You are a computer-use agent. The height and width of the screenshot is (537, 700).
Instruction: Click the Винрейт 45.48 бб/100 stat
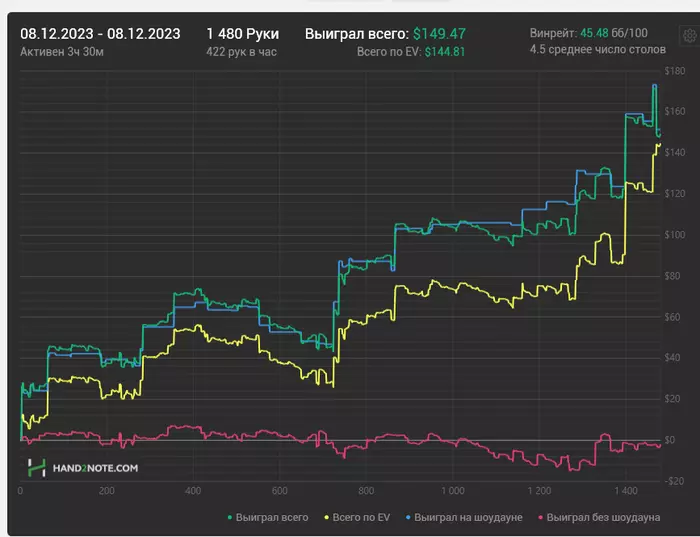(x=589, y=33)
